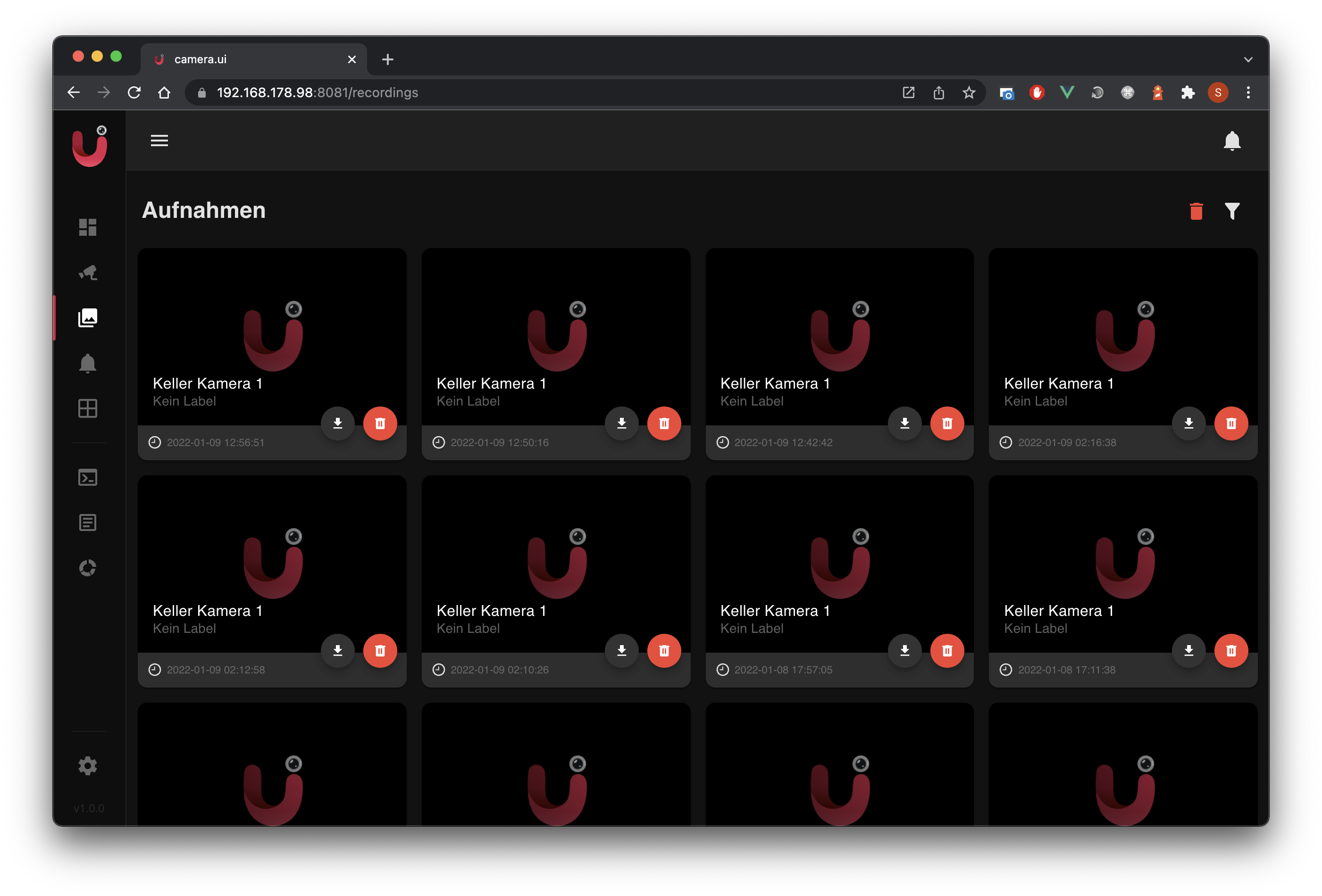Open the Chrome profile avatar S

tap(1217, 92)
